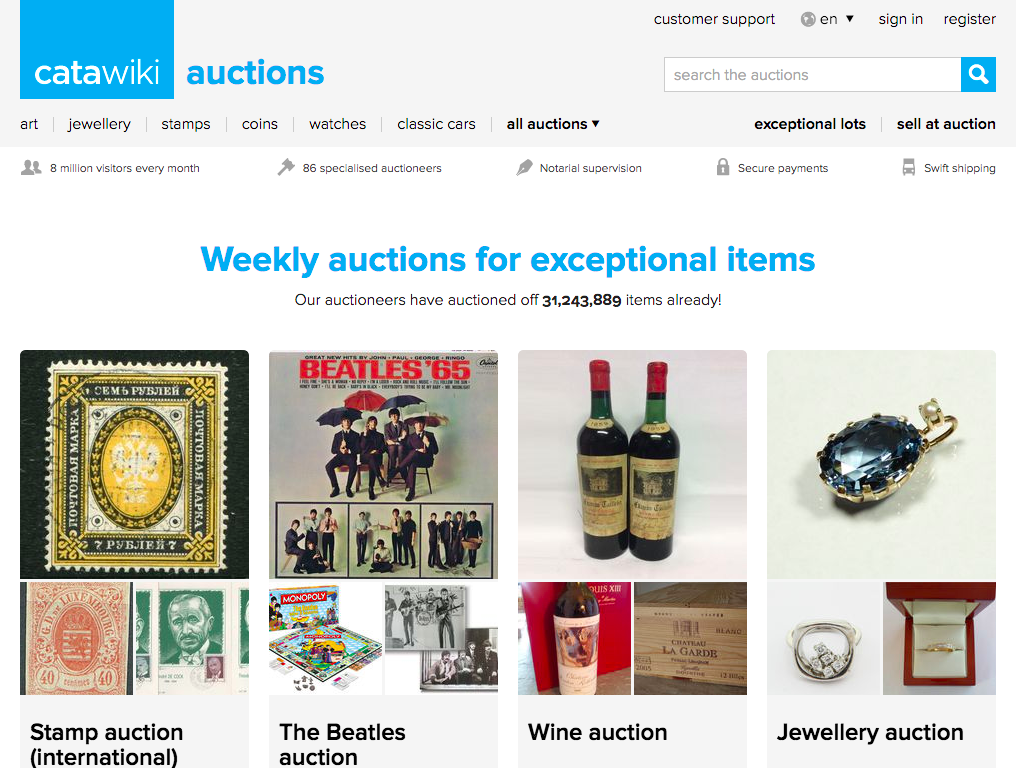
Task: Open the Beatles '65 album thumbnail
Action: [383, 464]
